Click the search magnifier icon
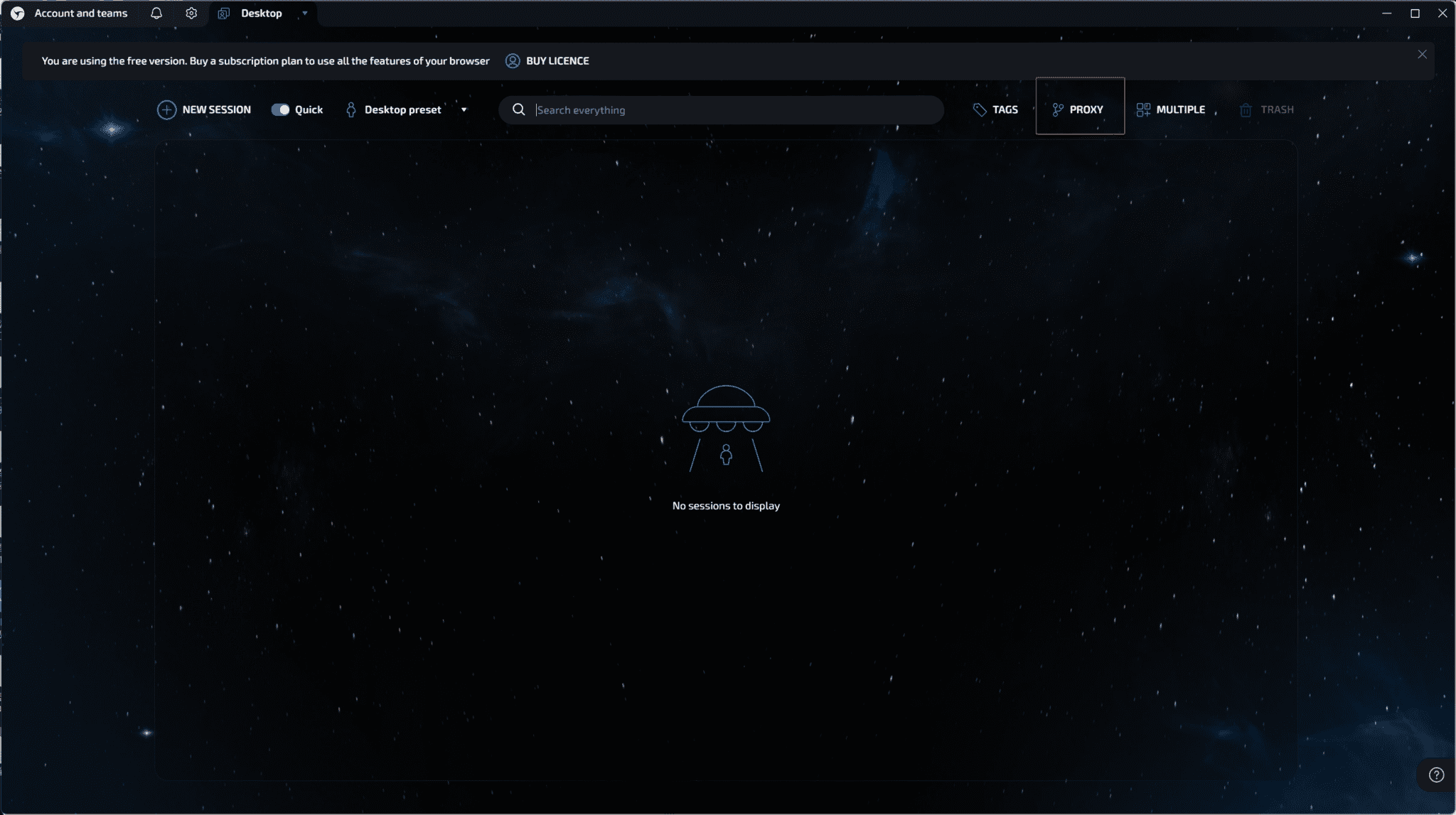 click(x=518, y=109)
